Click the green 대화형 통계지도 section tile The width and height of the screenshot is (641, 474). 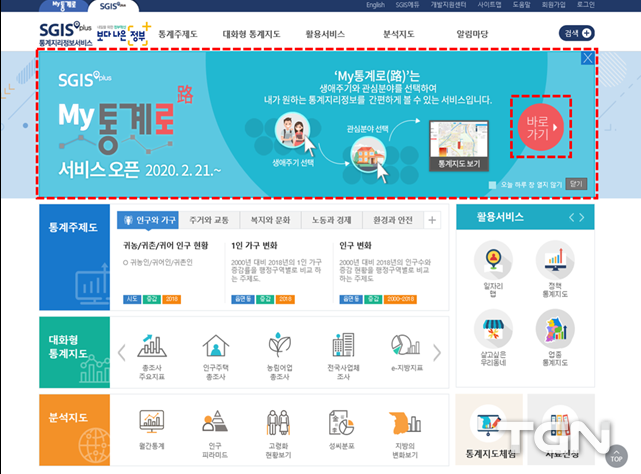tap(74, 352)
